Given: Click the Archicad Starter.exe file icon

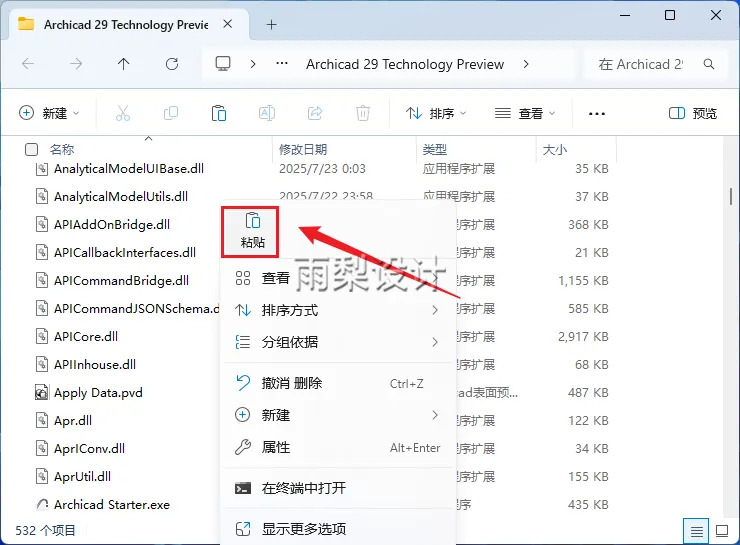Looking at the screenshot, I should pos(42,504).
